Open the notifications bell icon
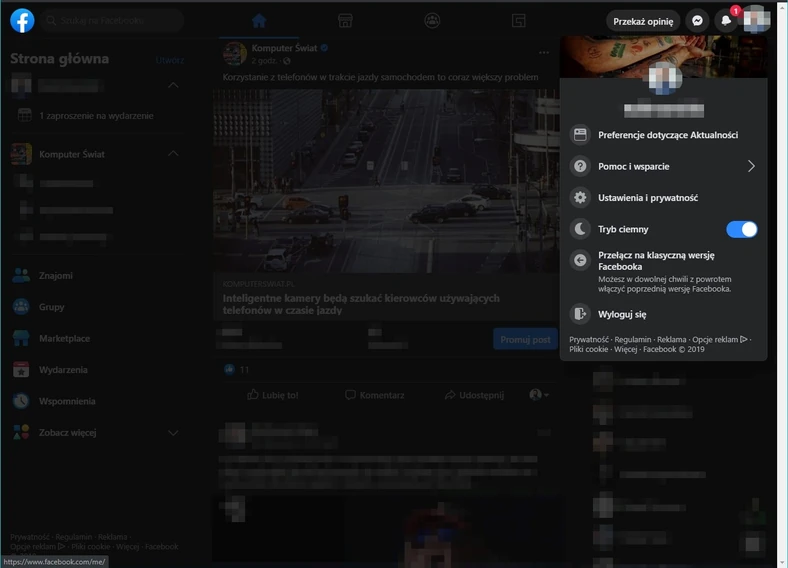Image resolution: width=788 pixels, height=568 pixels. point(726,21)
